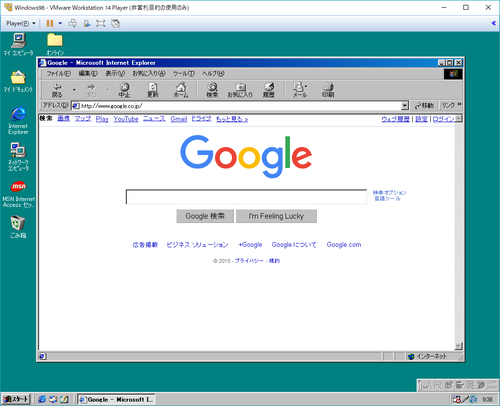
Task: Select the オンライン folder desktop icon
Action: tap(55, 45)
